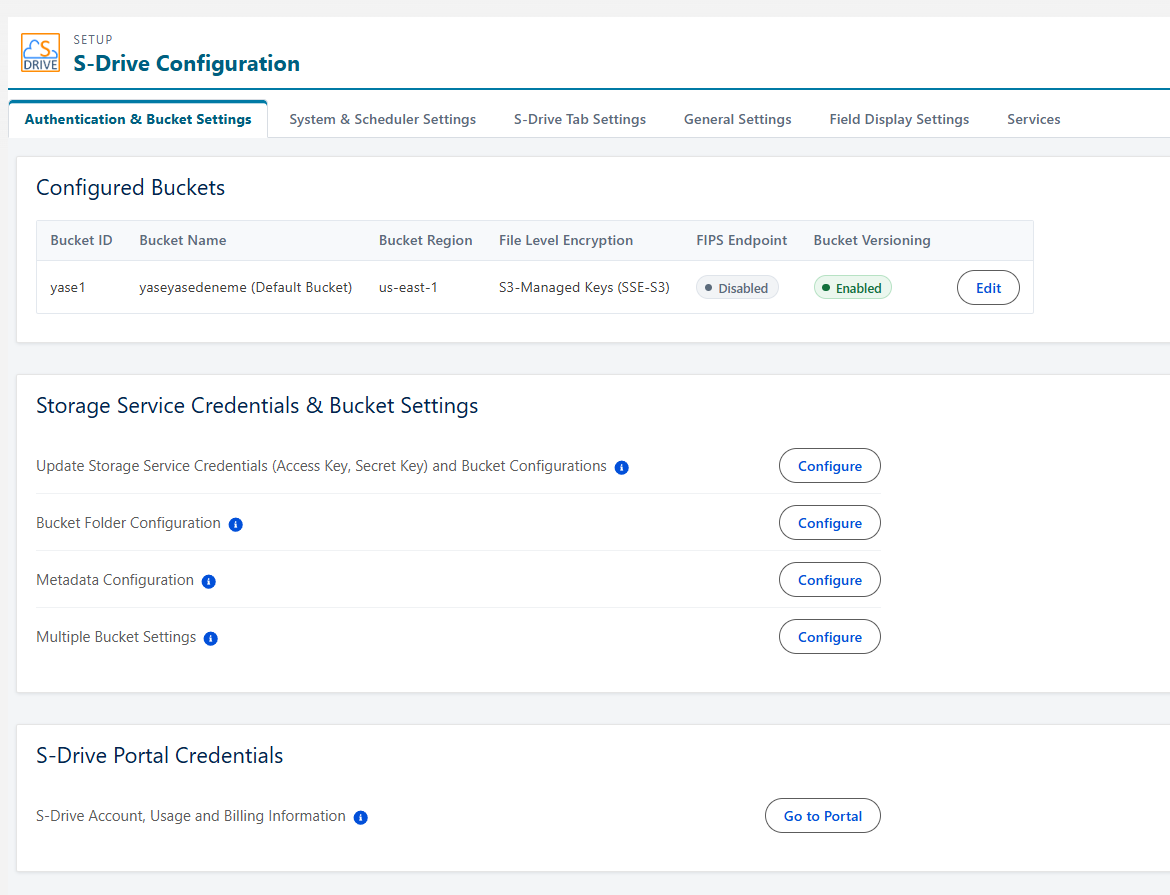Click the FIPS Endpoint column header

coord(742,240)
